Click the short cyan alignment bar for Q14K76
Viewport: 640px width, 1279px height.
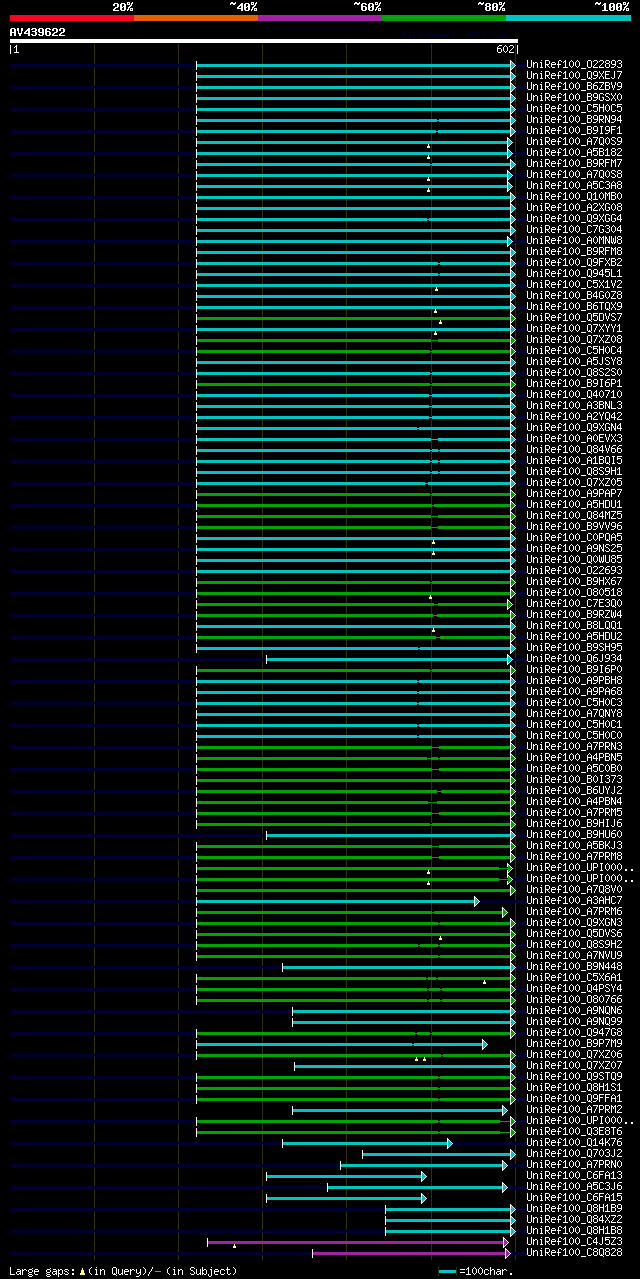coord(367,1143)
